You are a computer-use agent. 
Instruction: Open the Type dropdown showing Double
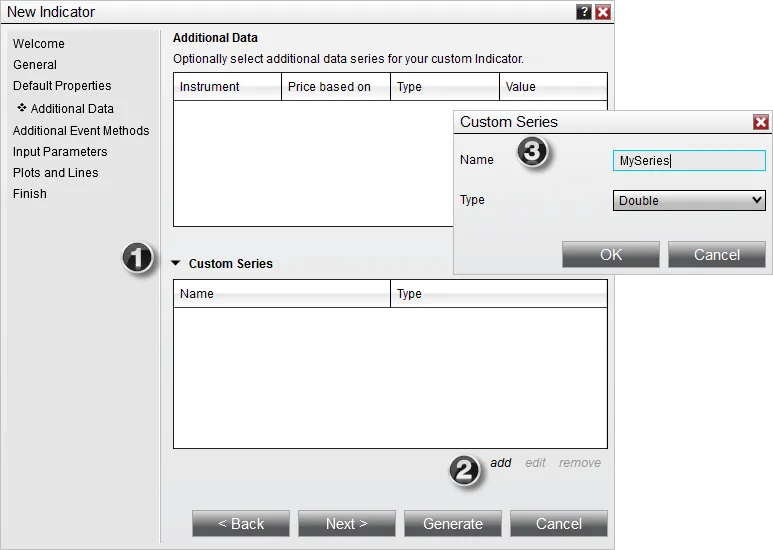[x=689, y=201]
